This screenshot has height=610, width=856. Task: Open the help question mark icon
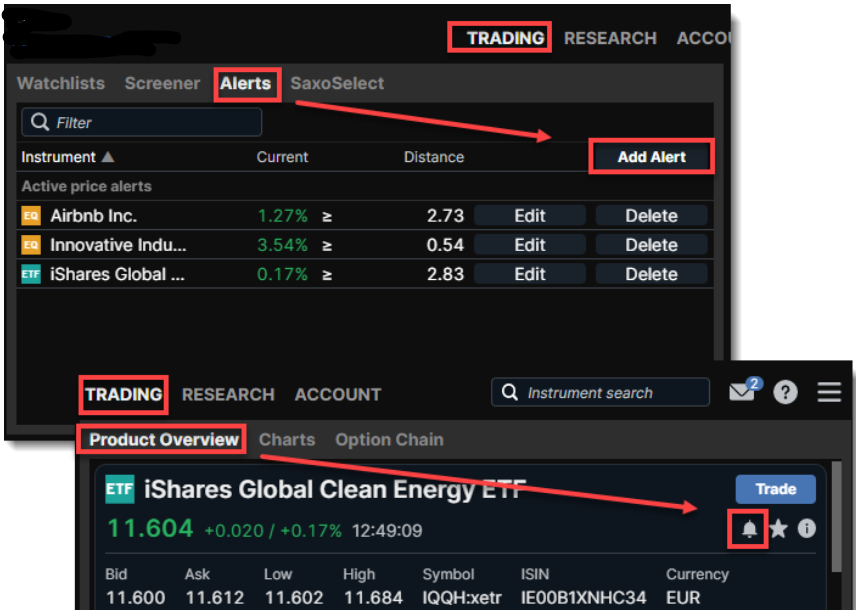tap(786, 392)
